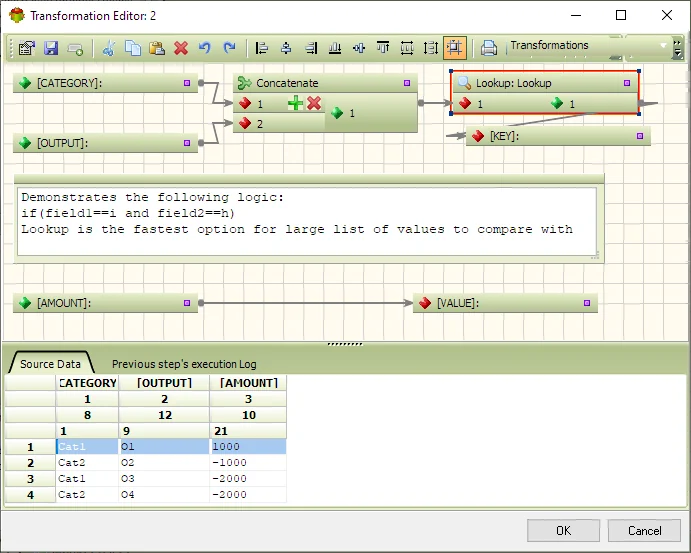Select cell O2 in row 2

coord(164,463)
